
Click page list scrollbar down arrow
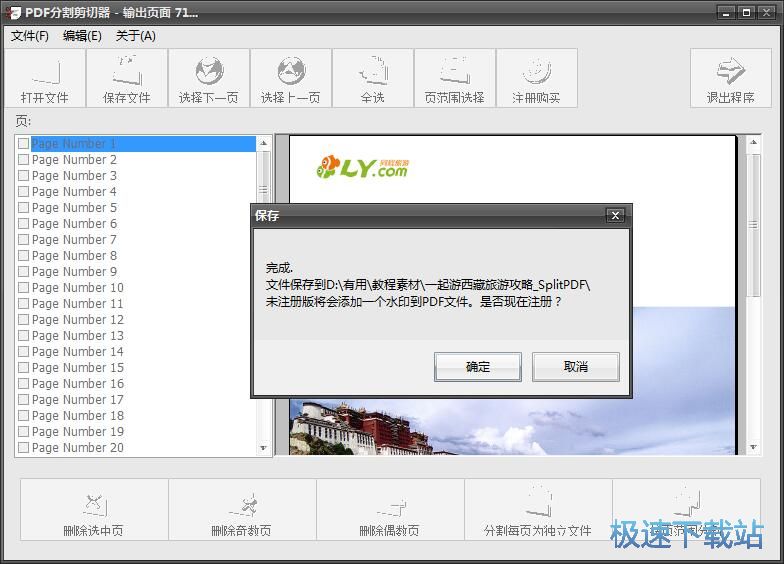(x=264, y=448)
